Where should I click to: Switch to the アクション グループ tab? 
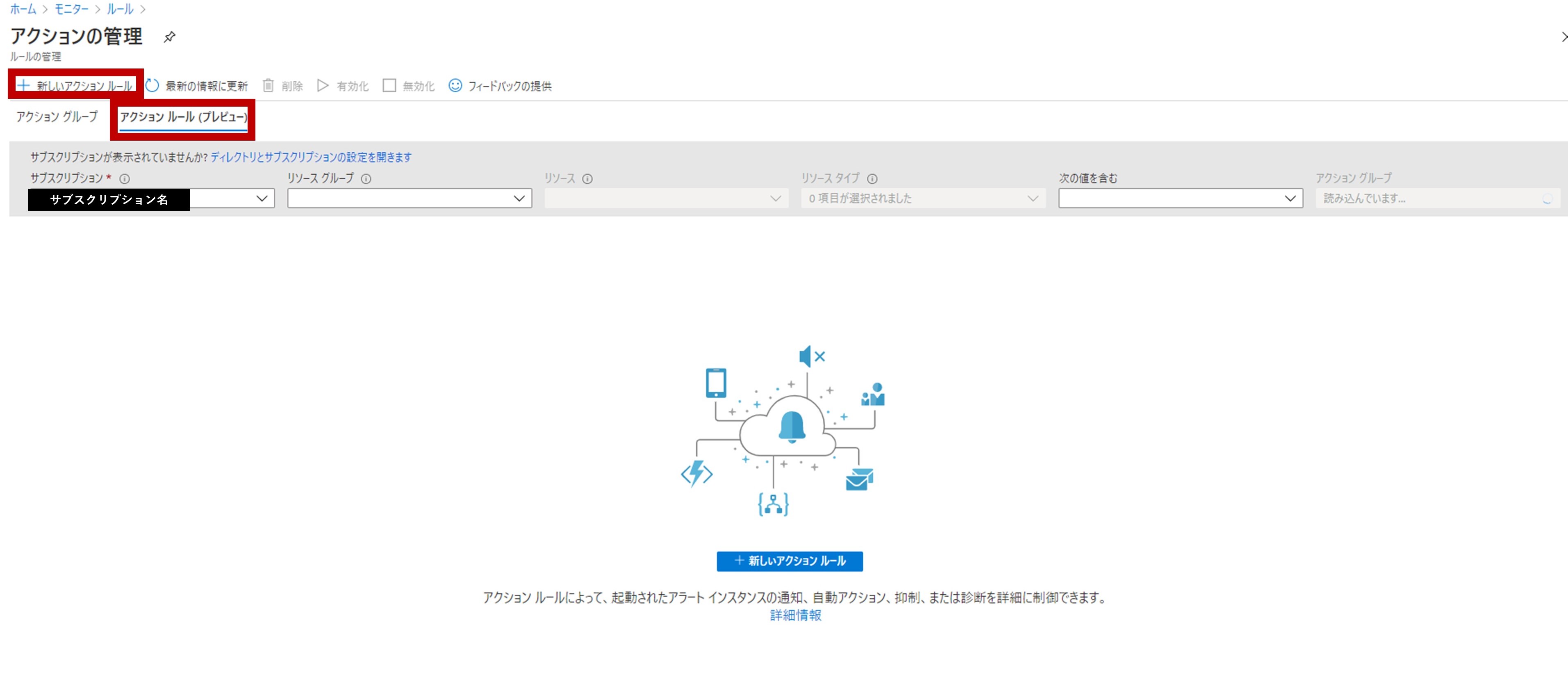[57, 117]
